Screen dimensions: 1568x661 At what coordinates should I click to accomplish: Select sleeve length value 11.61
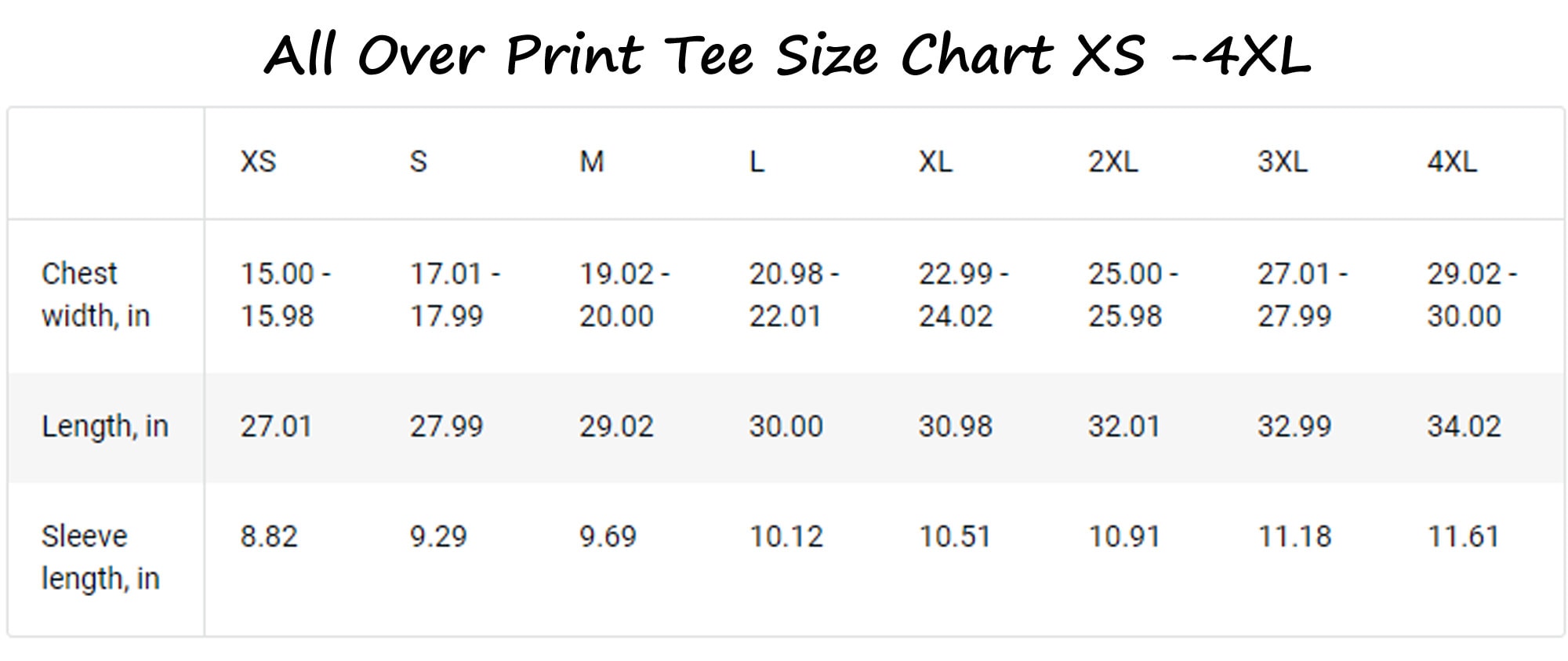tap(1463, 537)
